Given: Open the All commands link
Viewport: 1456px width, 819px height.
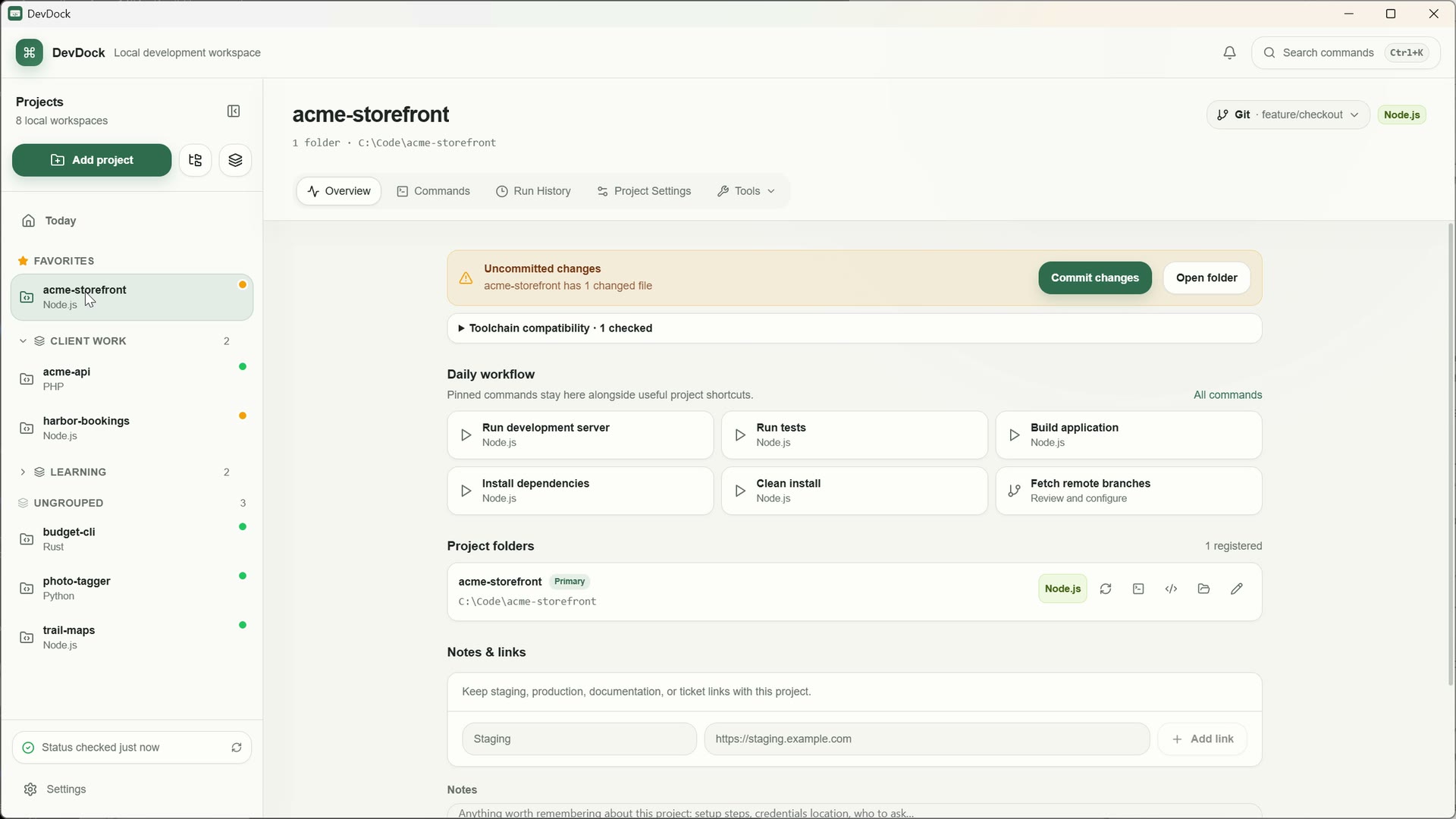Looking at the screenshot, I should [x=1228, y=395].
